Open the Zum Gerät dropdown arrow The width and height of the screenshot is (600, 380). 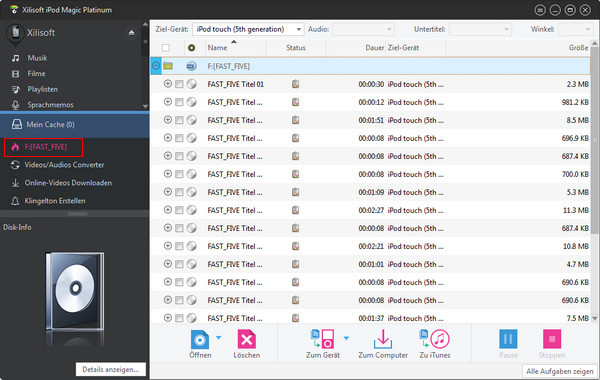(346, 338)
